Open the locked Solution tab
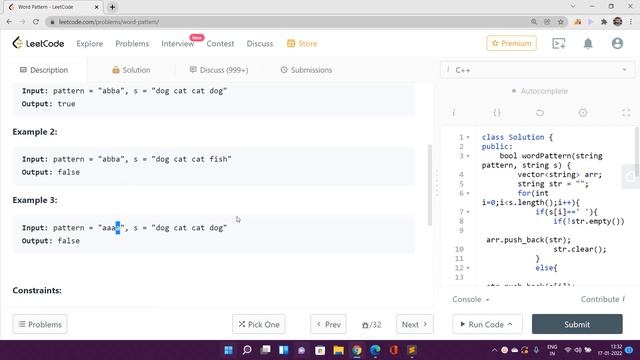The image size is (640, 360). 131,70
